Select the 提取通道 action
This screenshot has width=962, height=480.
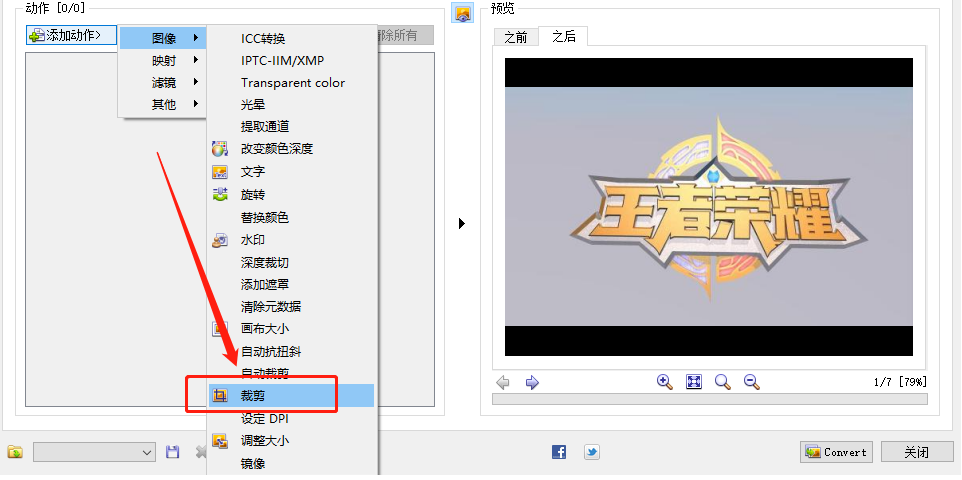point(264,126)
